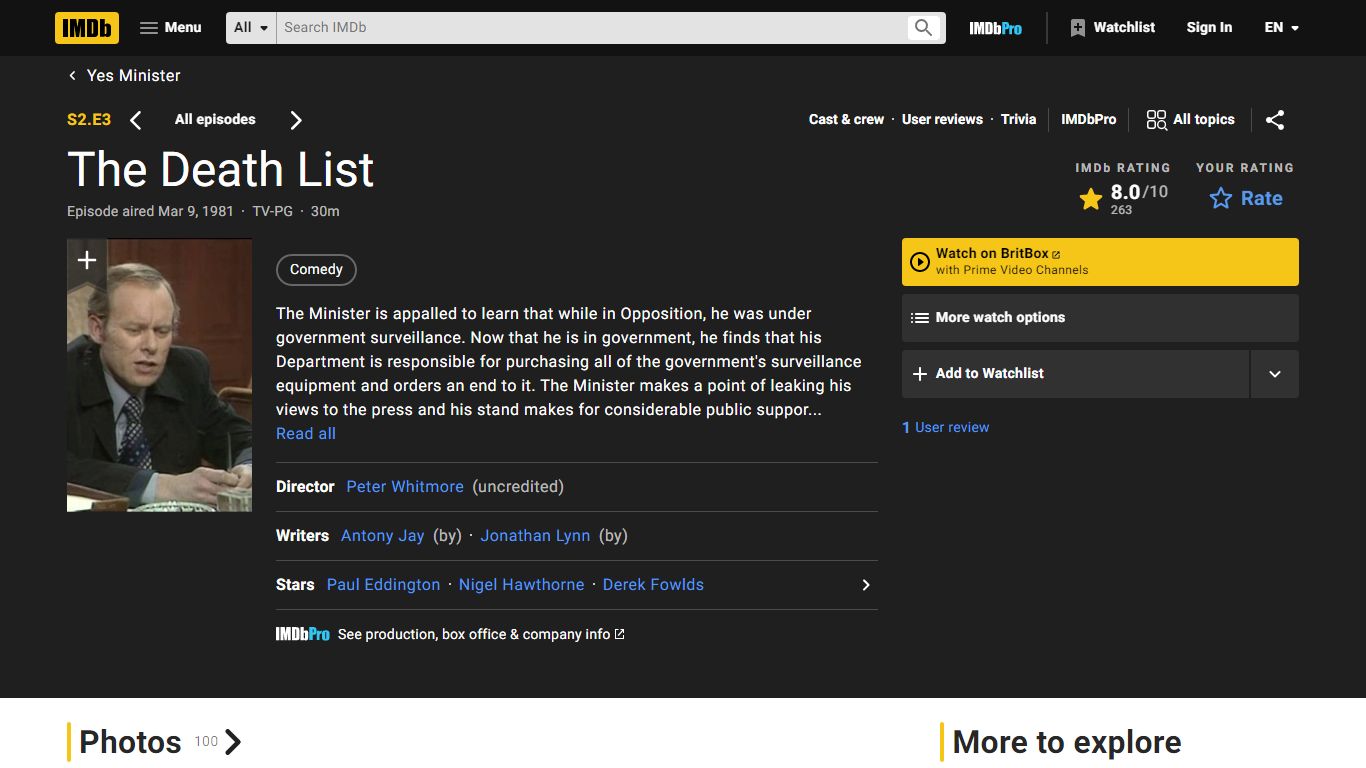Rate this episode with the blue star
This screenshot has height=768, width=1366.
click(1245, 198)
